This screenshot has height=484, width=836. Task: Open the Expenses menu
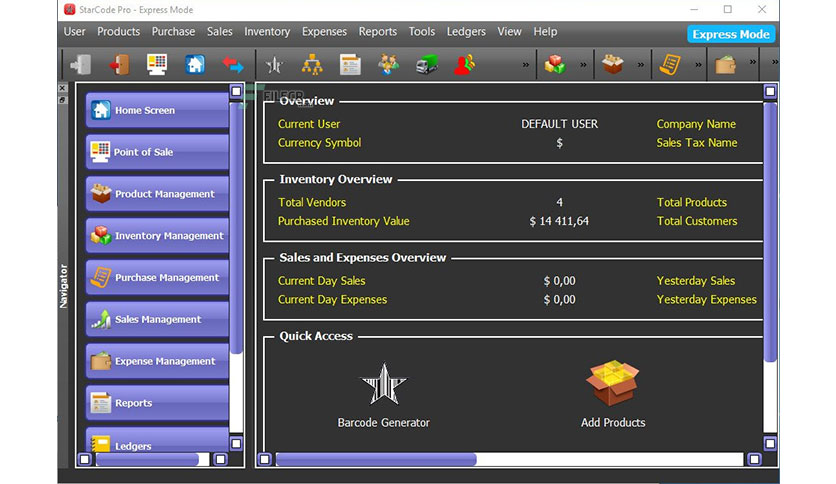point(324,31)
